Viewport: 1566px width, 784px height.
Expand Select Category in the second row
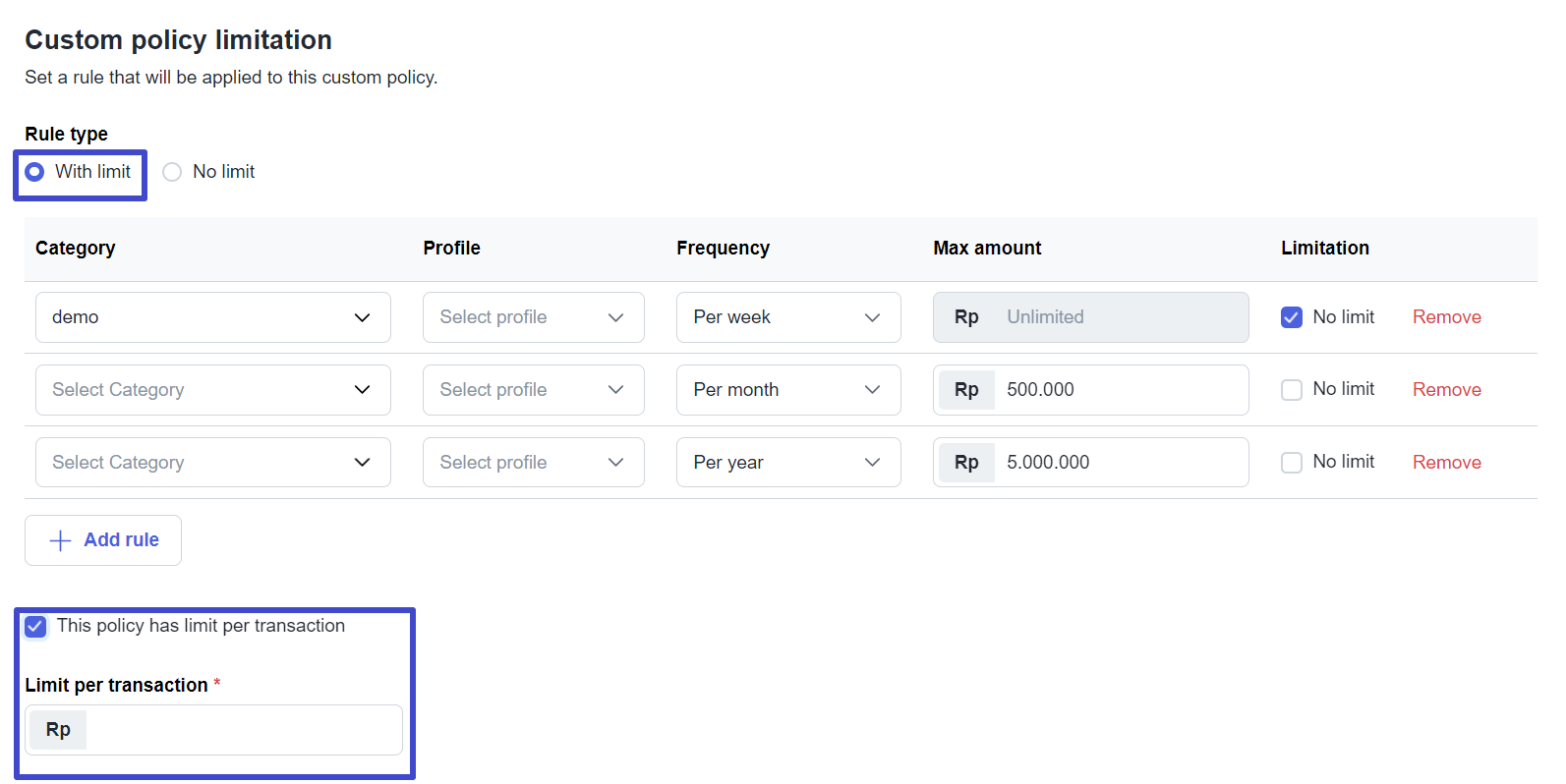click(212, 390)
